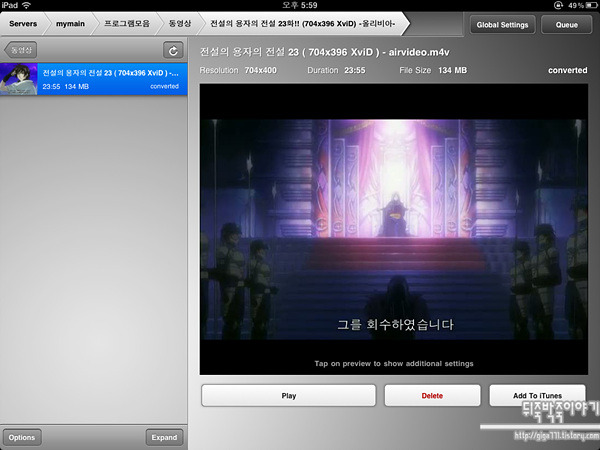Play the selected video
The image size is (600, 450).
(288, 396)
